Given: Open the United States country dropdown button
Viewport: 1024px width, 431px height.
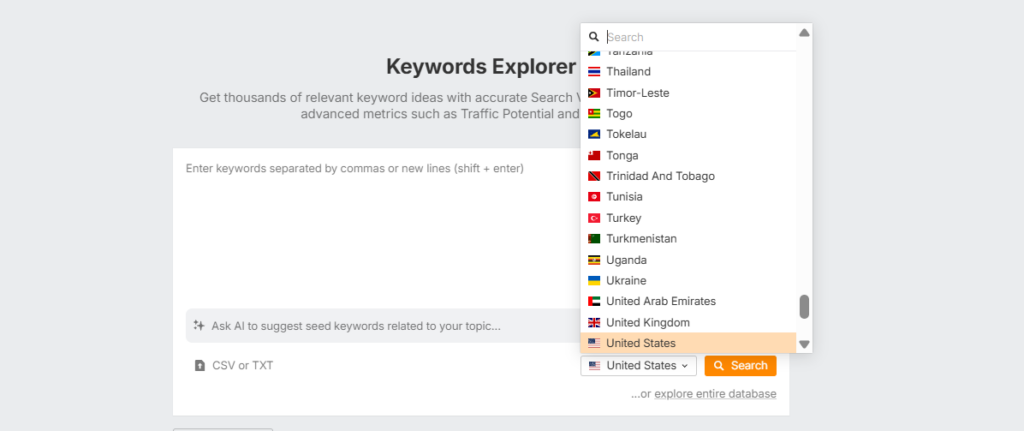Looking at the screenshot, I should click(x=639, y=366).
